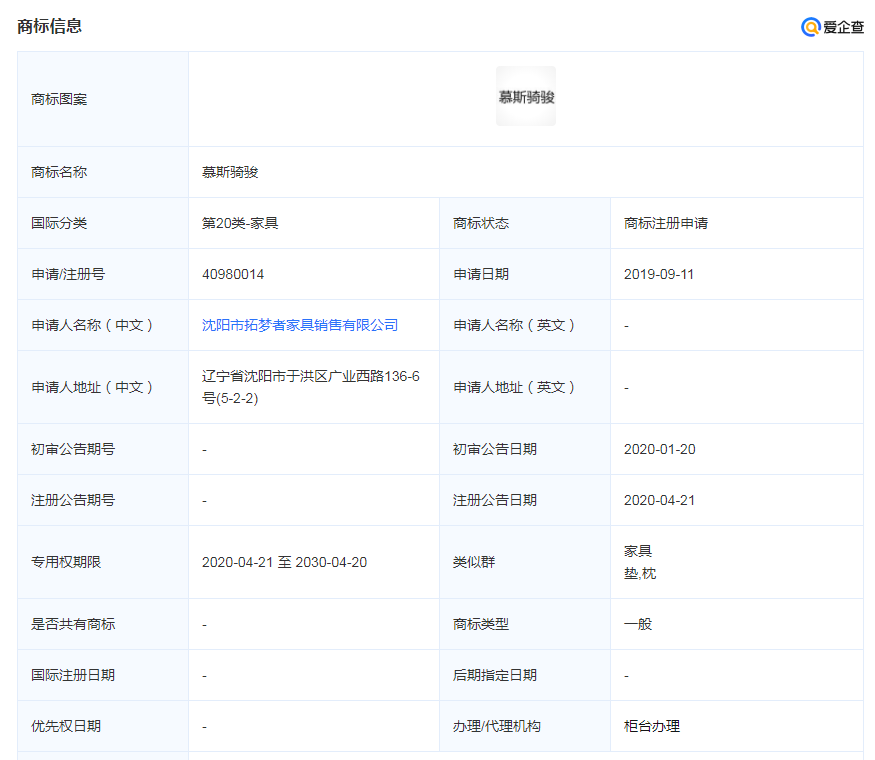This screenshot has height=760, width=875.
Task: Click the 商标状态 label
Action: (481, 223)
